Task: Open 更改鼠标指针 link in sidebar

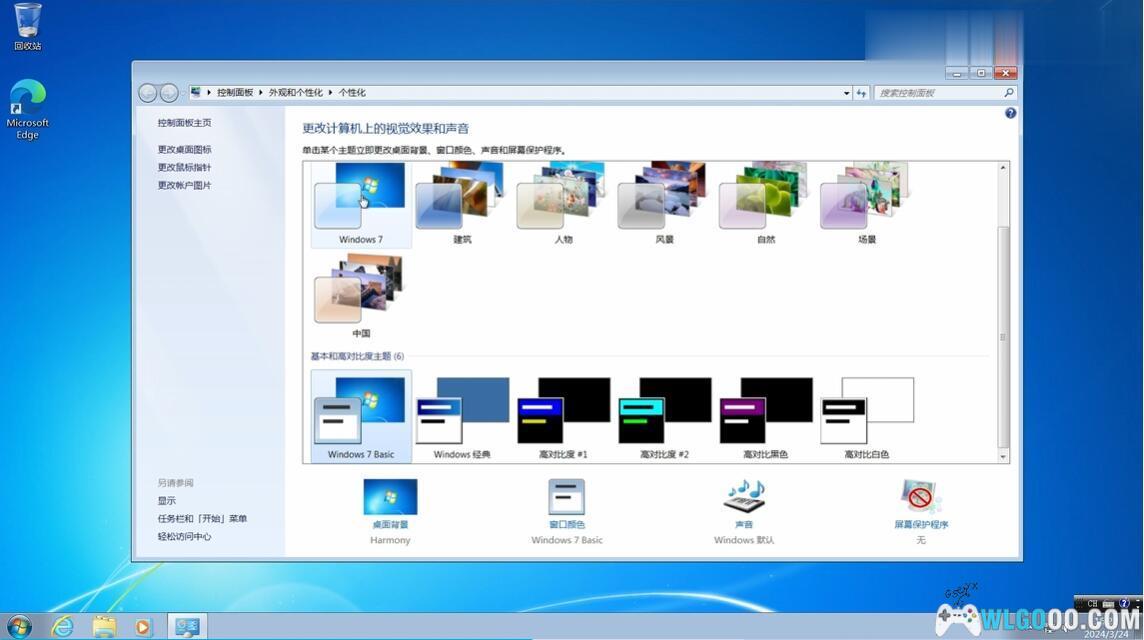Action: pos(184,168)
